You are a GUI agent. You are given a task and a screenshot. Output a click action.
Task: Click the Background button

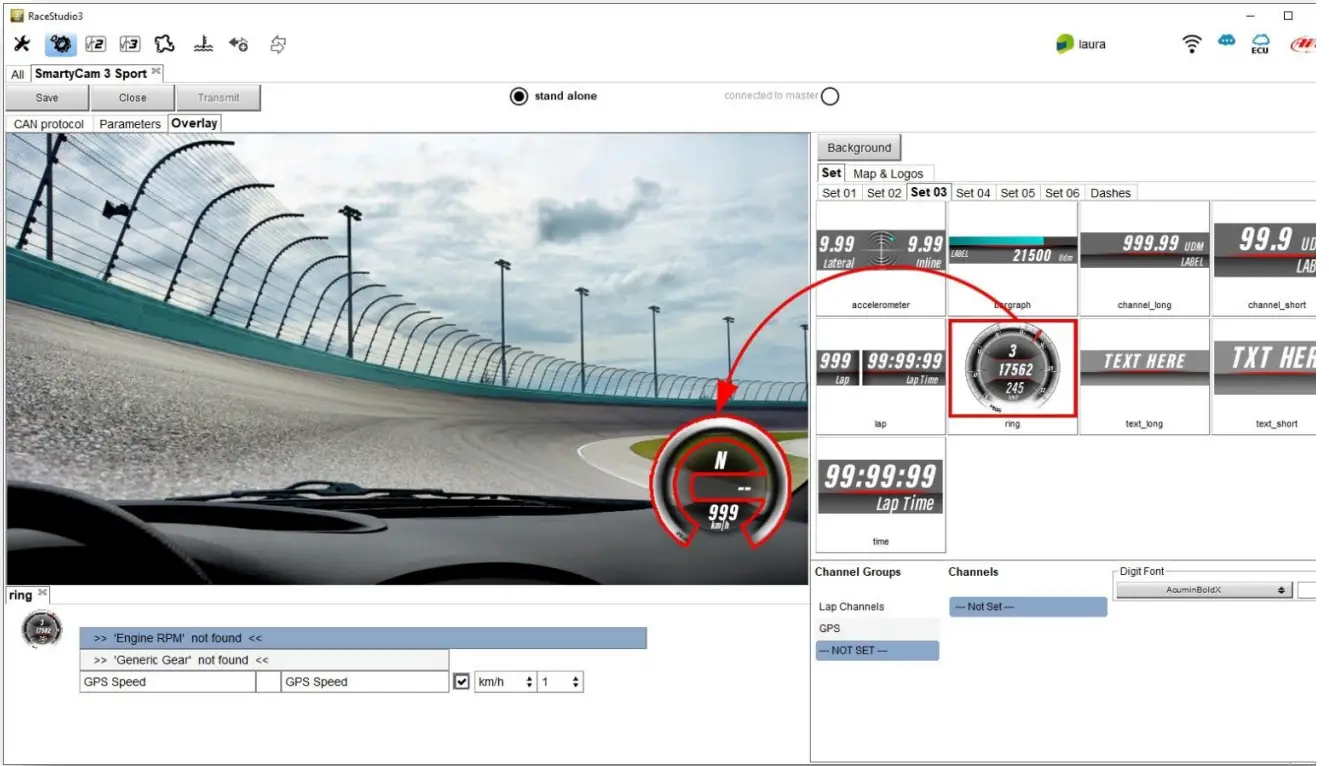click(858, 147)
